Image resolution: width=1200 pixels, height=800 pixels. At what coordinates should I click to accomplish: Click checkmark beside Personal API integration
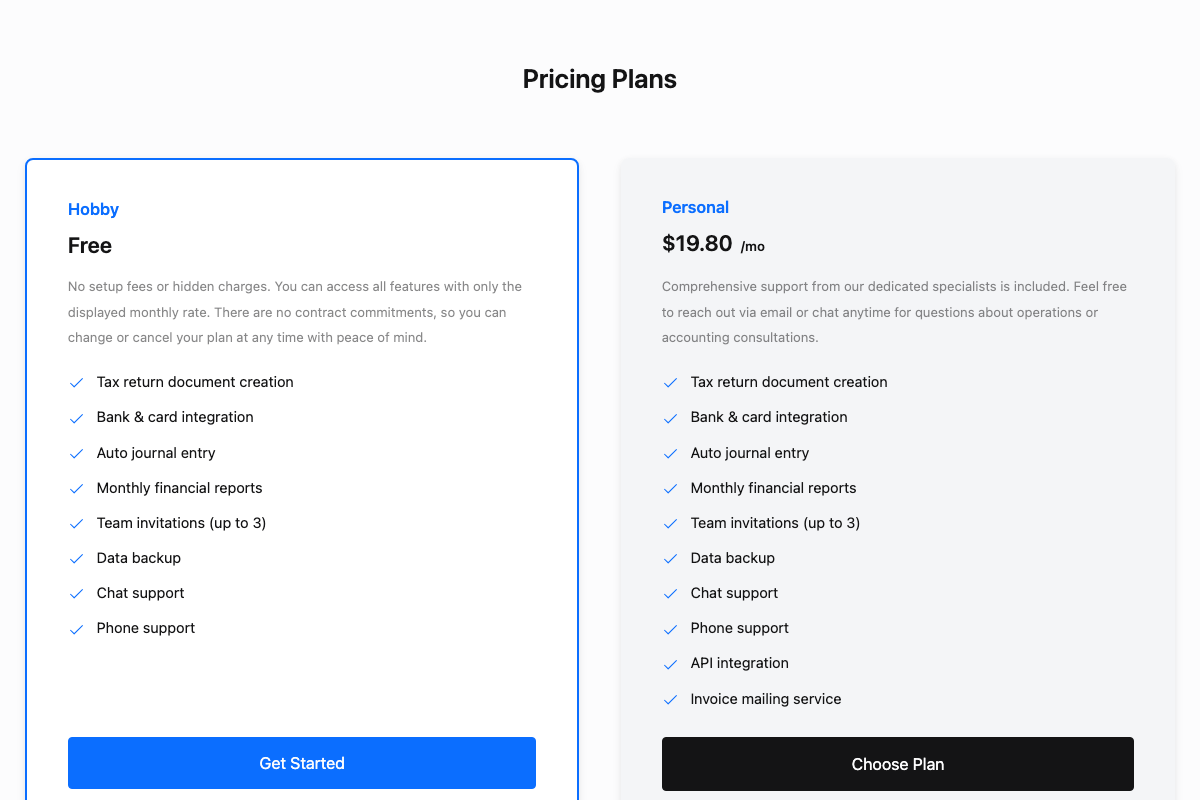pos(670,664)
